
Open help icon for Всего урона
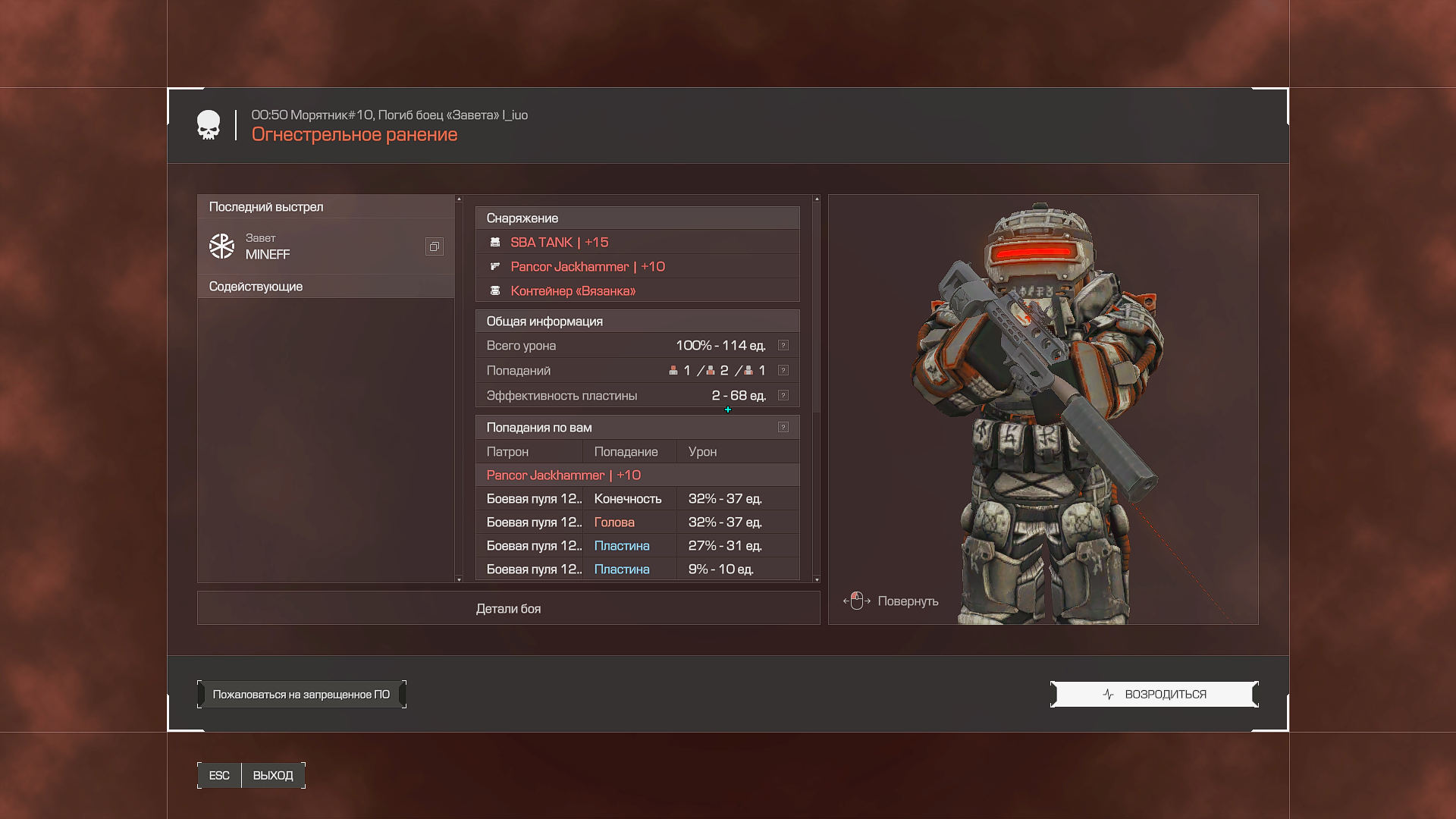click(x=783, y=346)
